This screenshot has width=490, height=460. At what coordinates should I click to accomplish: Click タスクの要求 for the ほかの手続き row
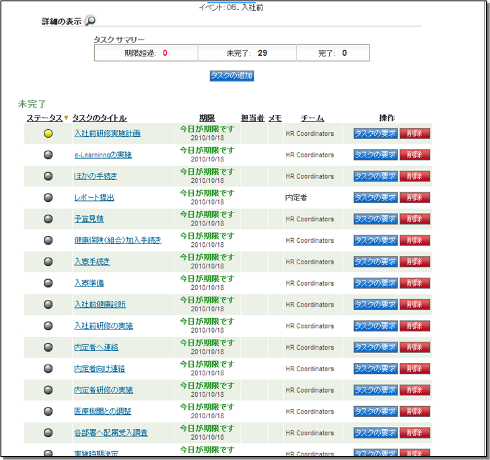click(x=376, y=176)
